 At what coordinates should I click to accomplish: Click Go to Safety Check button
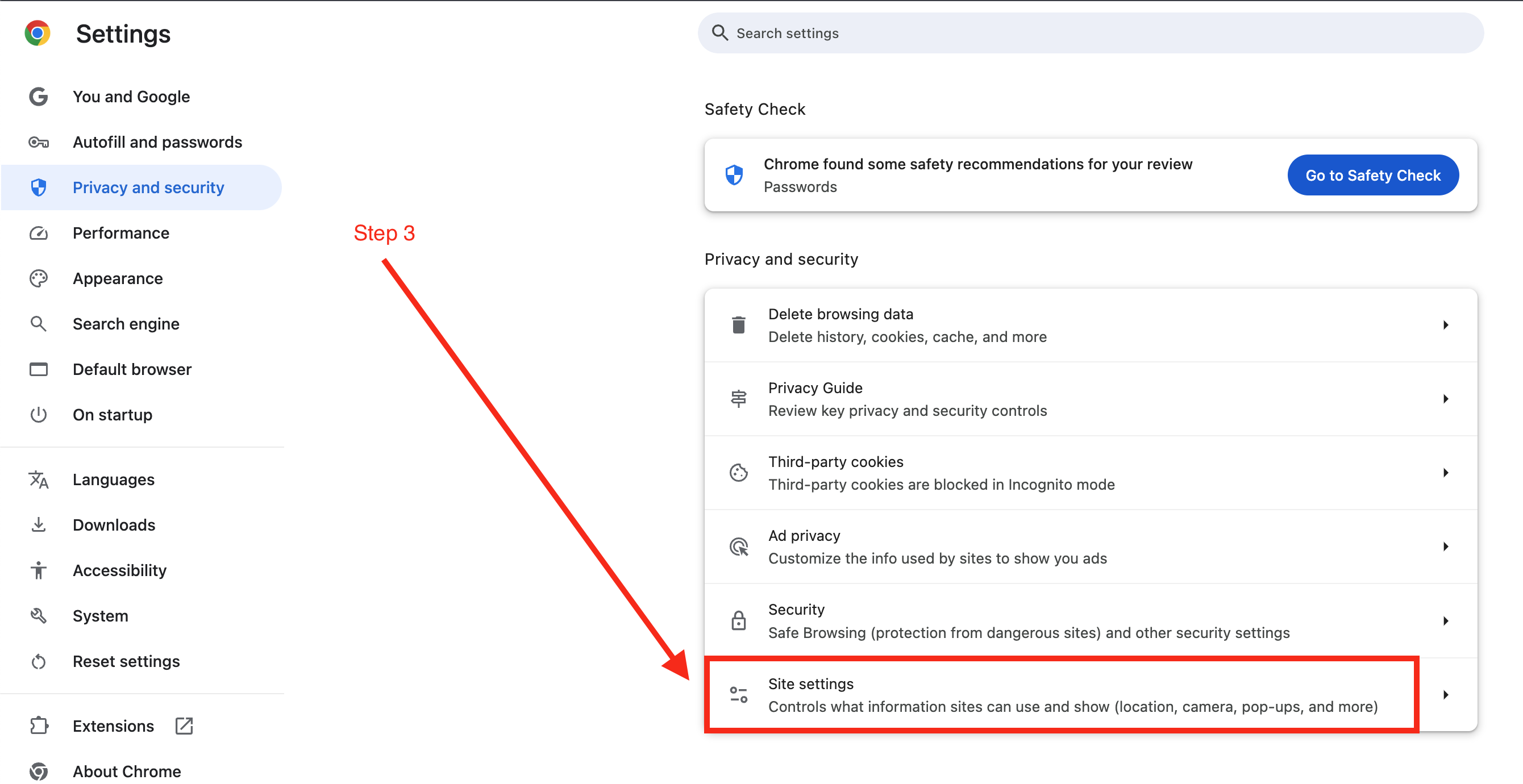coord(1373,175)
